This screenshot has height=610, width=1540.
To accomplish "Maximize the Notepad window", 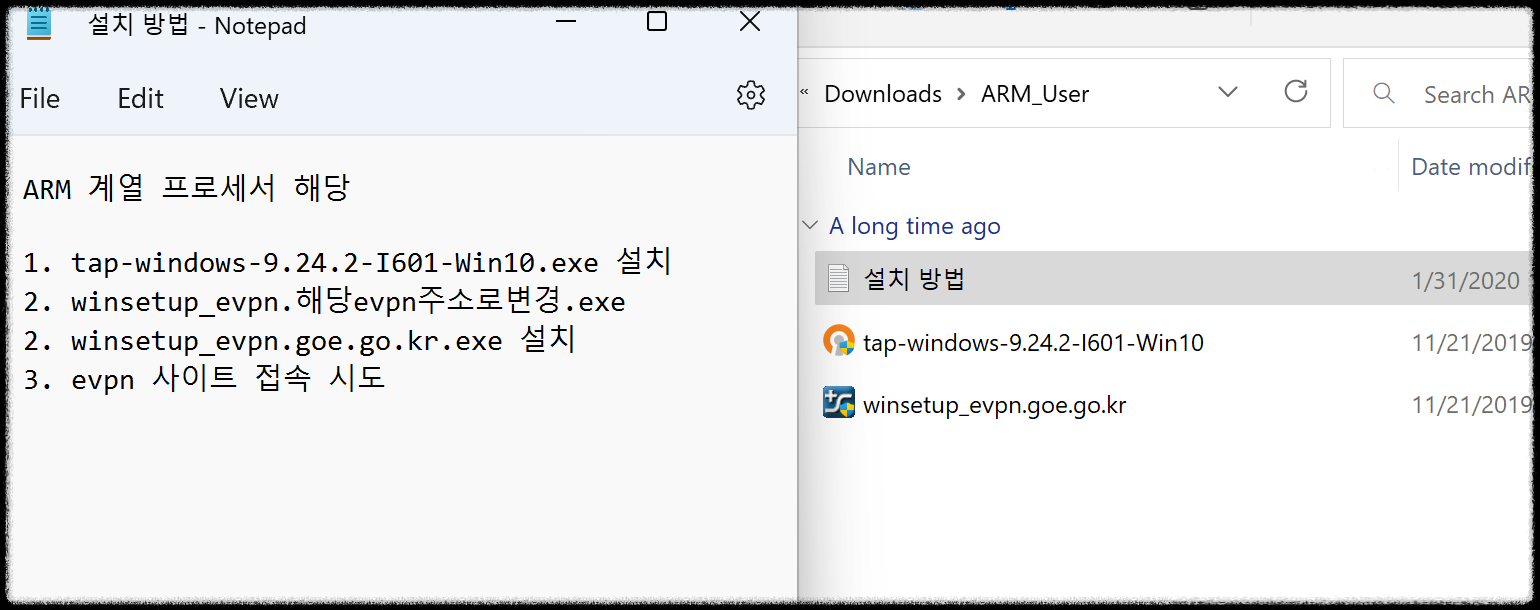I will pyautogui.click(x=657, y=21).
